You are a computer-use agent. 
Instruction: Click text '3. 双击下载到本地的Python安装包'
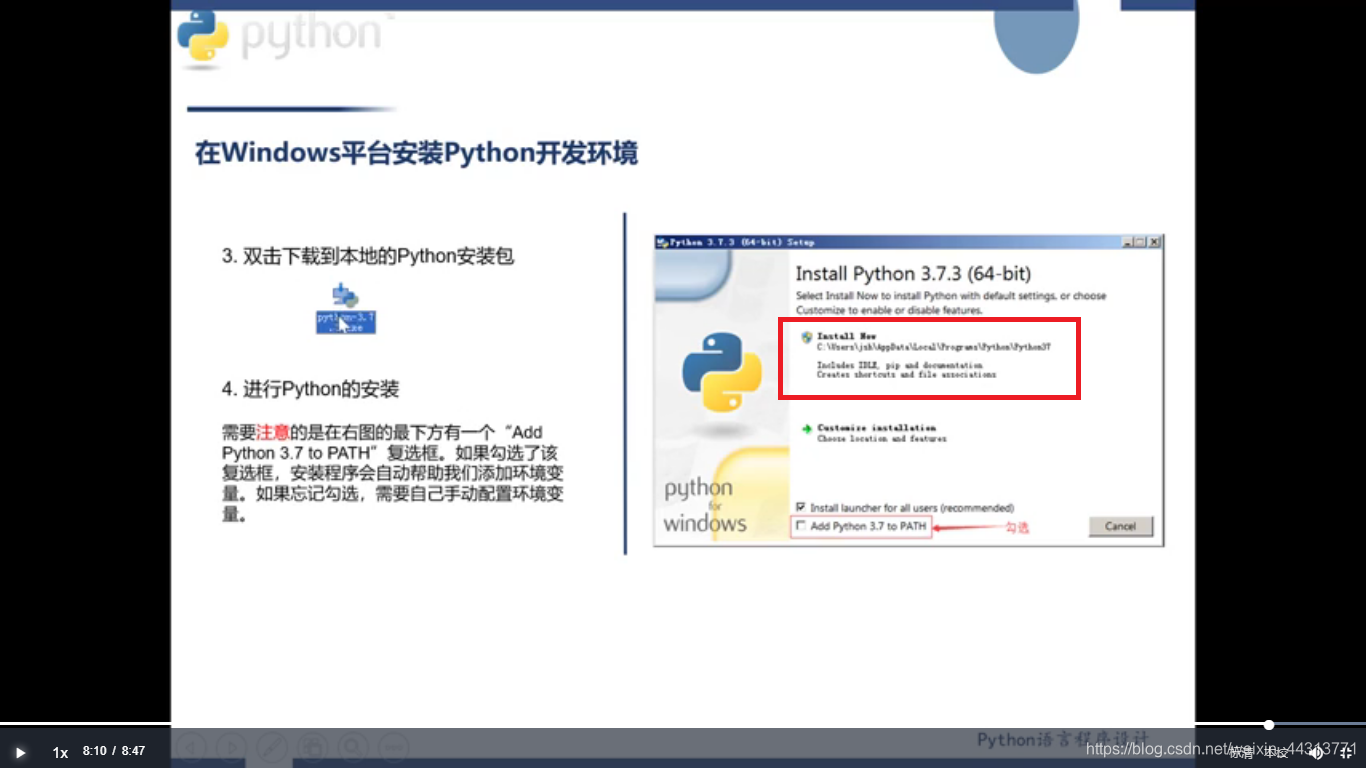coord(368,256)
